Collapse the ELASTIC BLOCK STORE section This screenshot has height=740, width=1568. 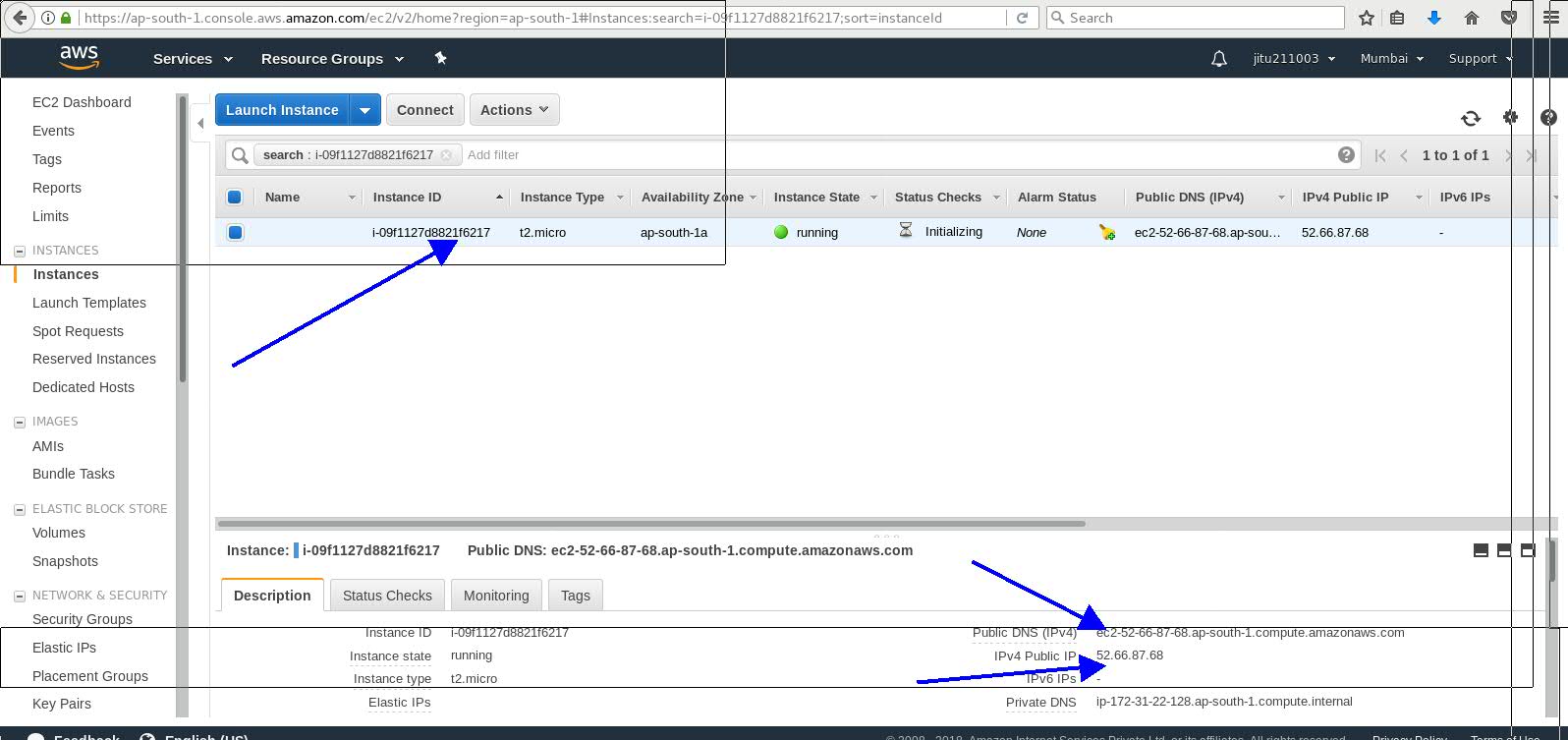[20, 509]
